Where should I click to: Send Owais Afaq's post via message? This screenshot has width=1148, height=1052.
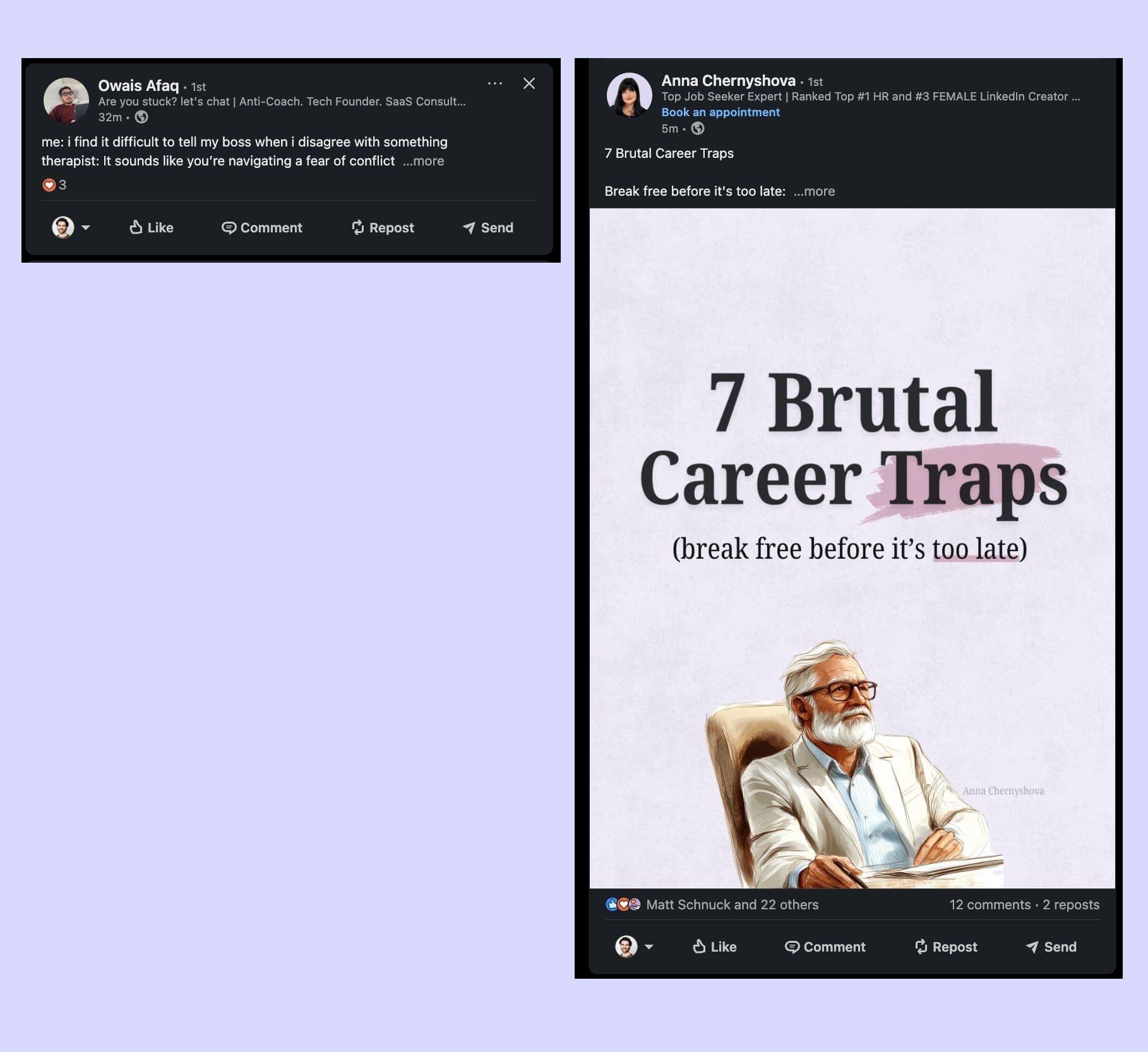point(486,227)
